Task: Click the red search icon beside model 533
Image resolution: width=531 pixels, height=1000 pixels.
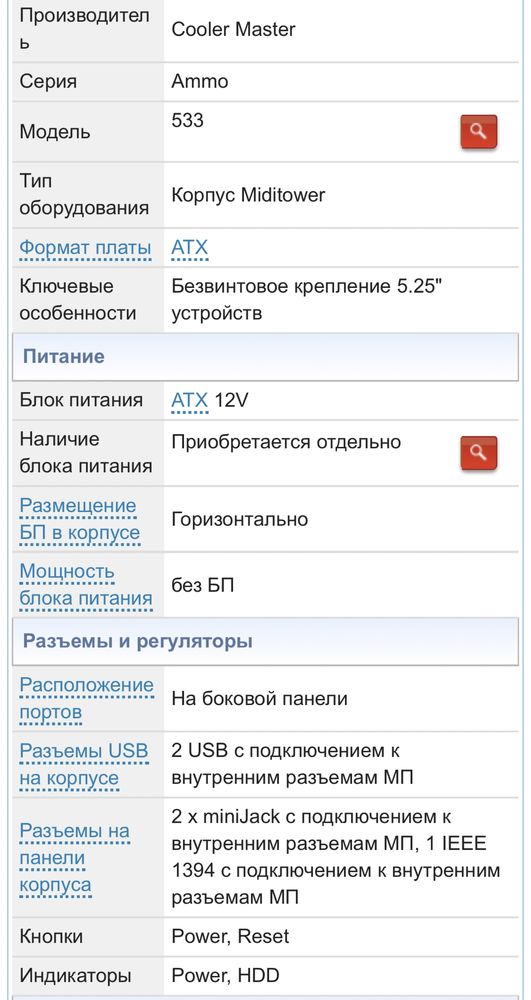Action: coord(479,131)
